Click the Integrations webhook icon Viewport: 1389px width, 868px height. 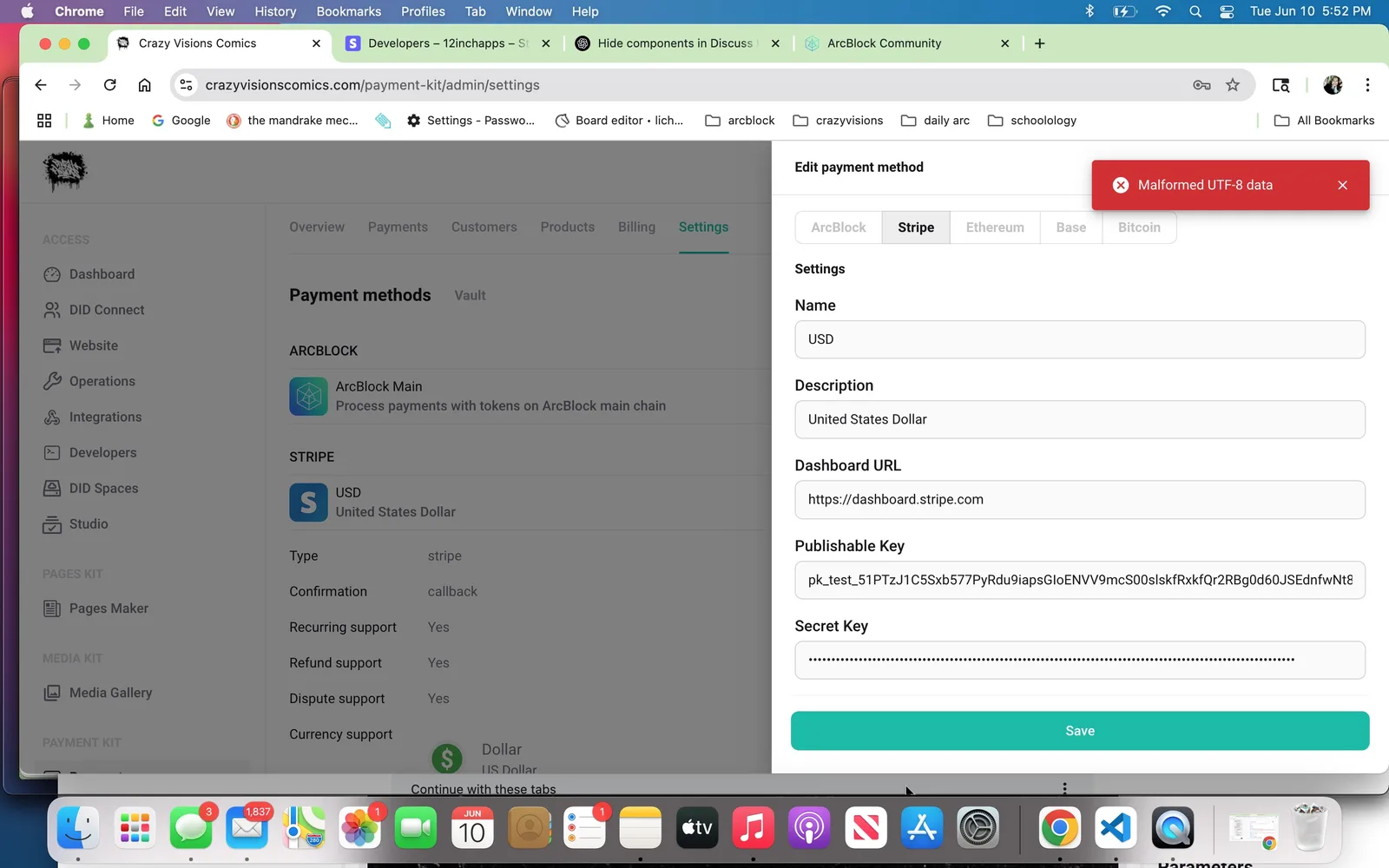[x=52, y=417]
